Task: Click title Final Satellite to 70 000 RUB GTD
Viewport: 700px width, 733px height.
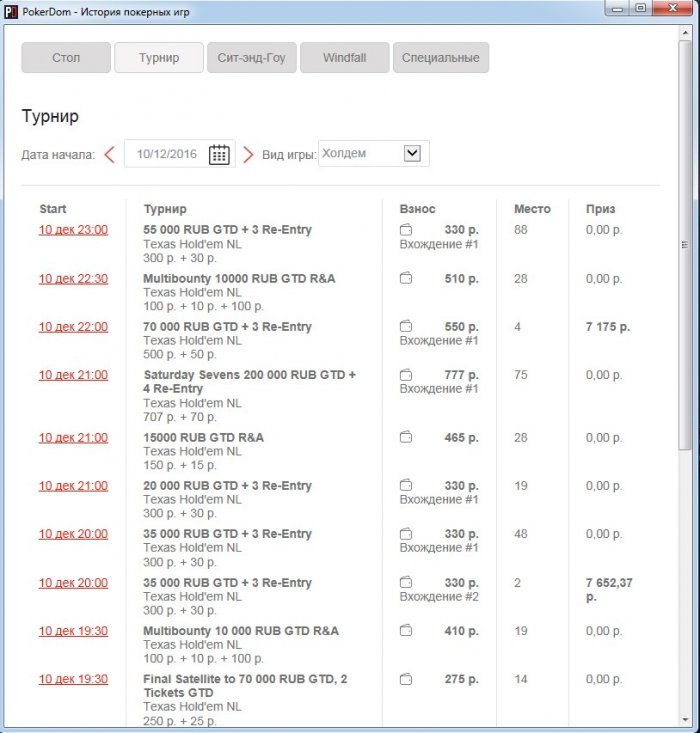Action: pos(245,686)
